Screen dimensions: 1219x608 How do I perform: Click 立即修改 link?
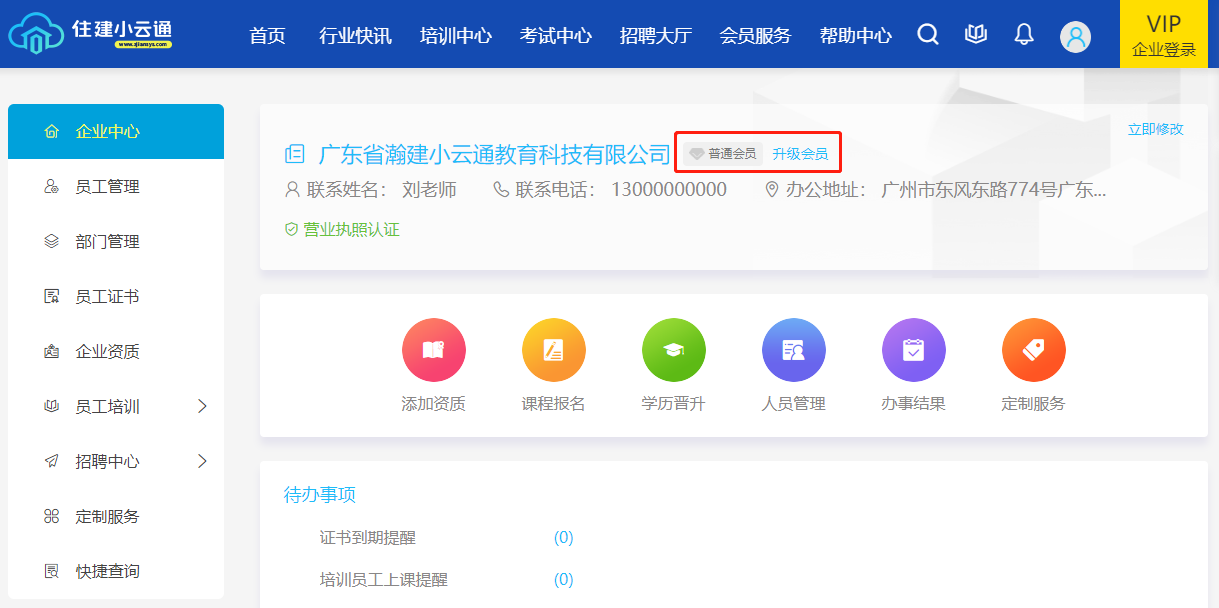point(1155,129)
